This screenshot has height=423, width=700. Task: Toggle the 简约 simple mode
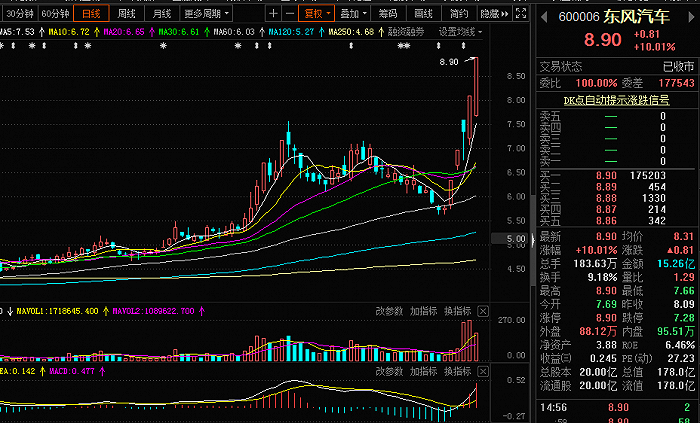(458, 14)
